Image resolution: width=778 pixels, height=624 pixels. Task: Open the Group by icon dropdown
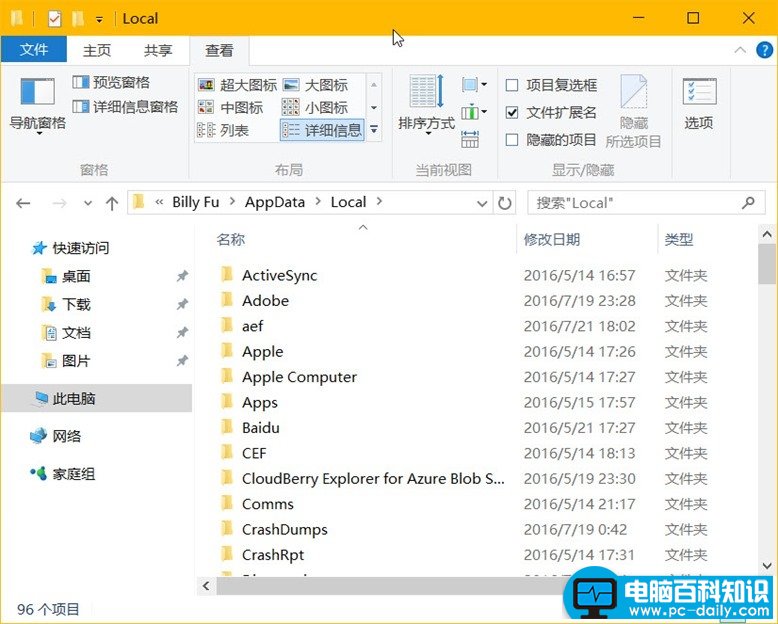coord(474,84)
